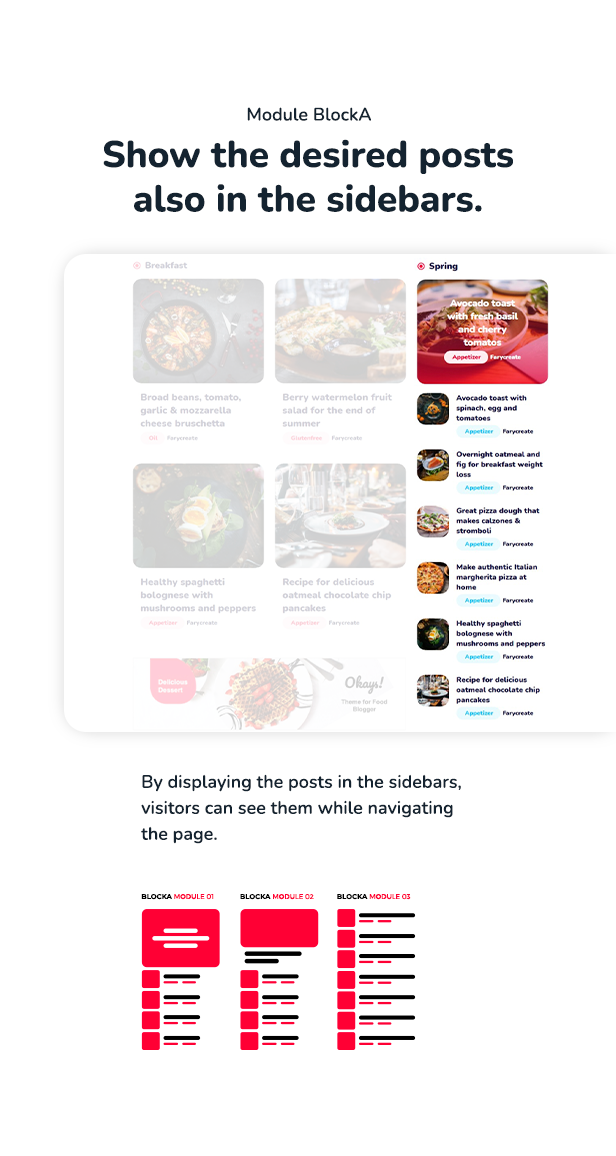Click the Glutenfree tag under Berry watermelon post

(x=306, y=438)
